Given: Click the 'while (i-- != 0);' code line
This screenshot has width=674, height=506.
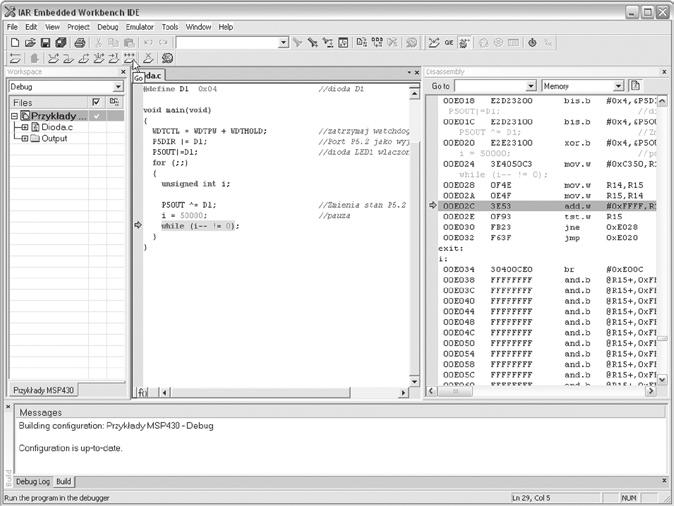Looking at the screenshot, I should pos(200,226).
